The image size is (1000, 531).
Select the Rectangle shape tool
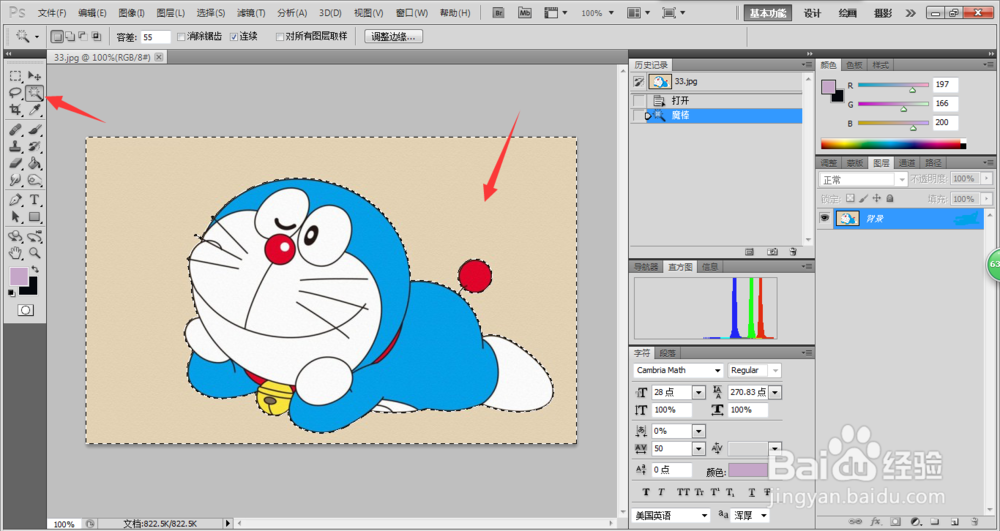pyautogui.click(x=34, y=217)
